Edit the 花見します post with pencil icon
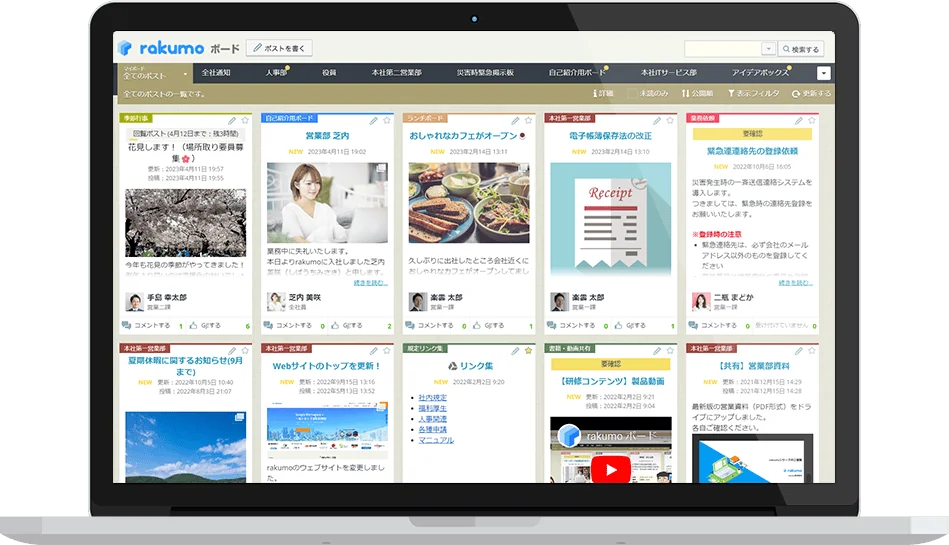Image resolution: width=949 pixels, height=545 pixels. point(232,121)
